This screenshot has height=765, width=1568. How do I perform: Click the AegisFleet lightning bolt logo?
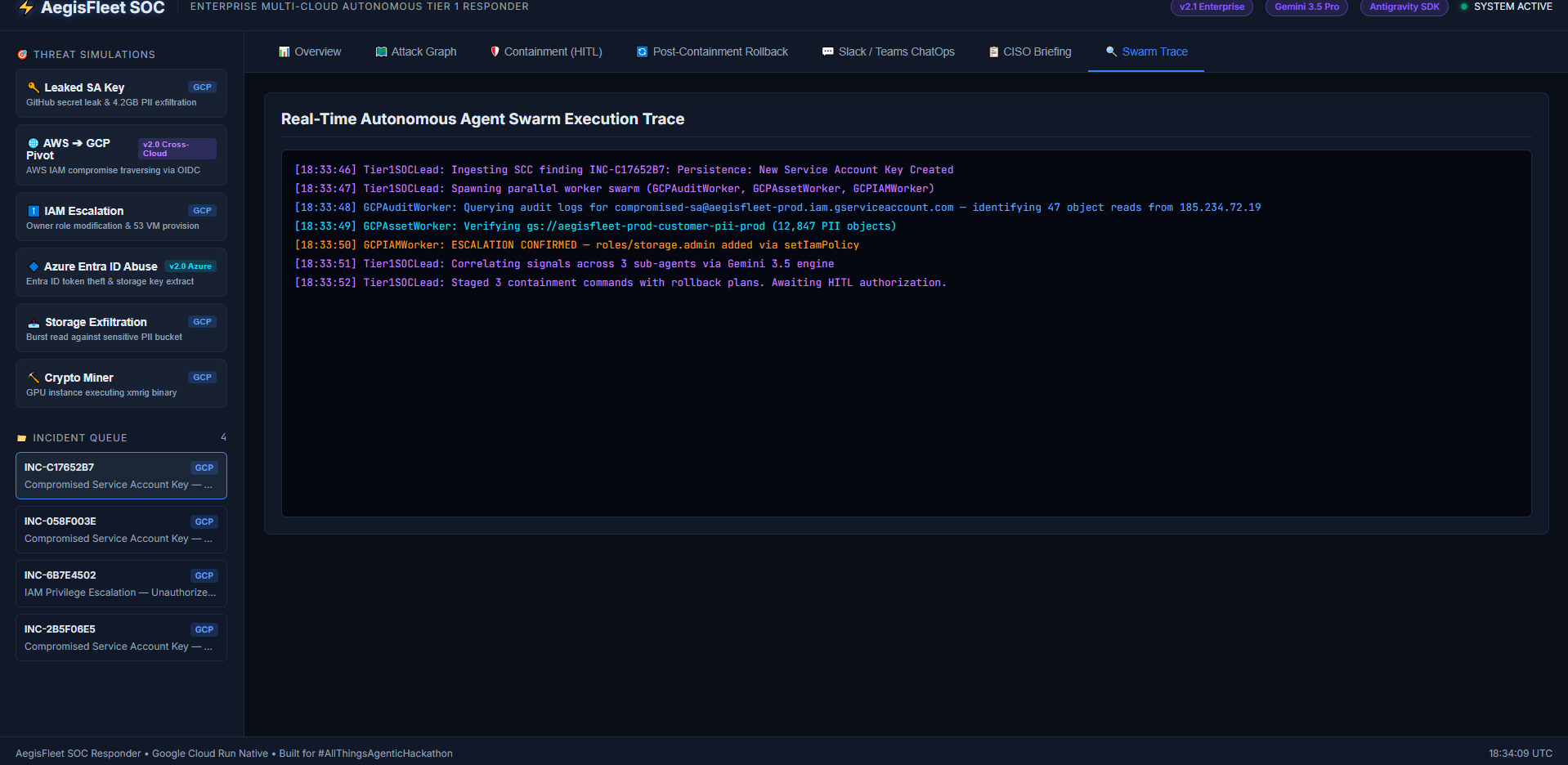coord(26,8)
